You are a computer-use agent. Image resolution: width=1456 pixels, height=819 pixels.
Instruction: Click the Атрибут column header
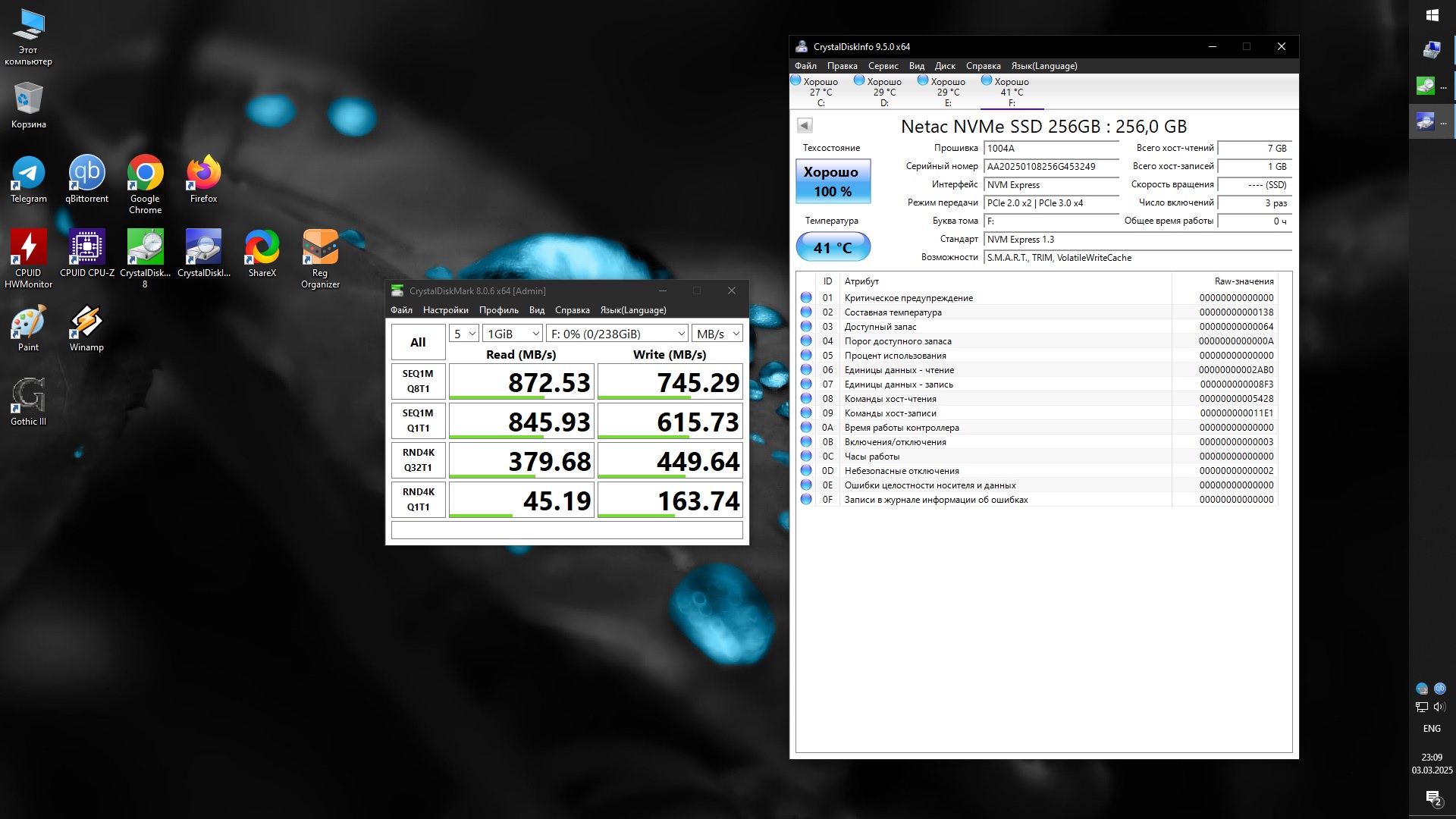[x=1006, y=281]
